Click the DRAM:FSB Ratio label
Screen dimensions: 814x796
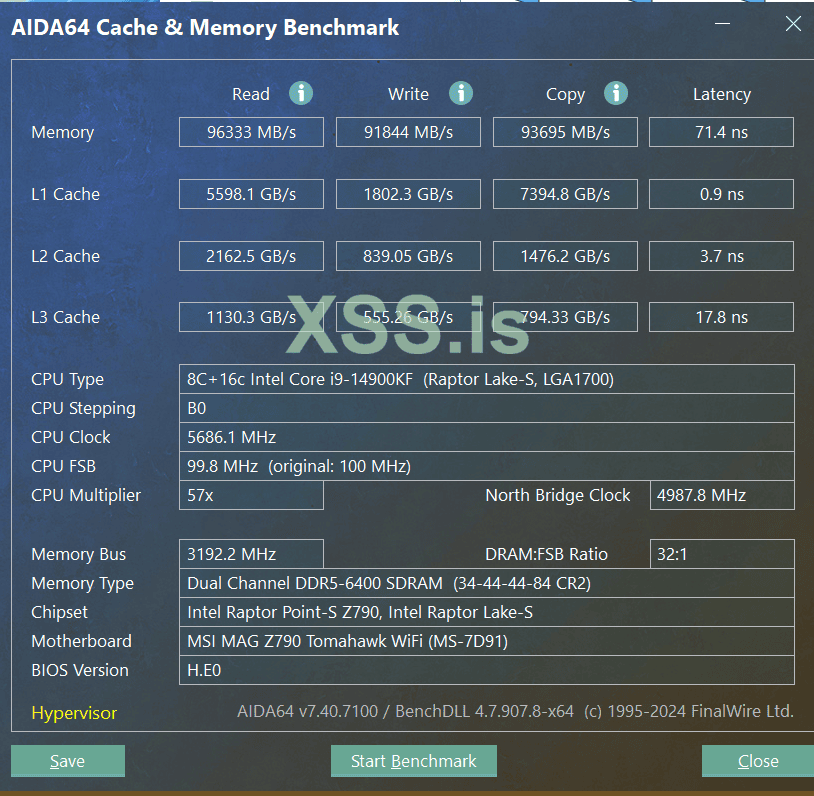click(546, 554)
